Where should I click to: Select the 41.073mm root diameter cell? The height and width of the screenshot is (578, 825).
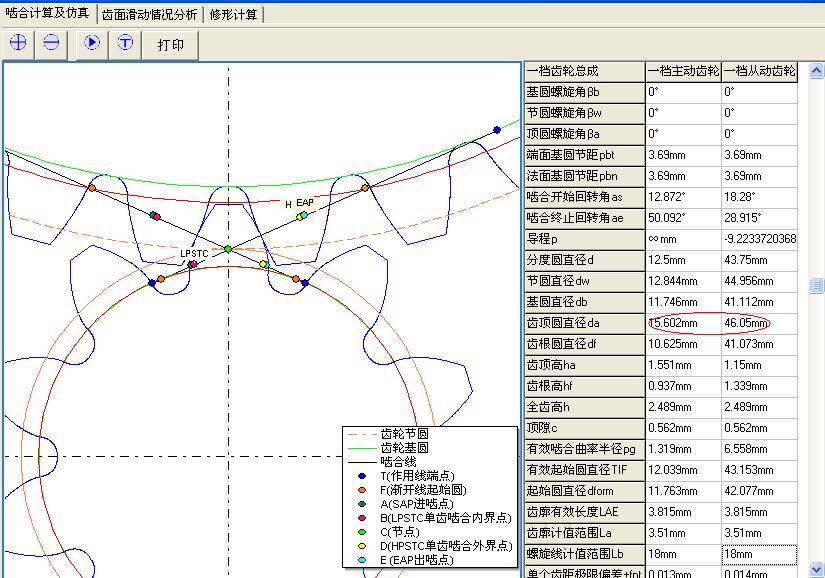click(x=759, y=344)
